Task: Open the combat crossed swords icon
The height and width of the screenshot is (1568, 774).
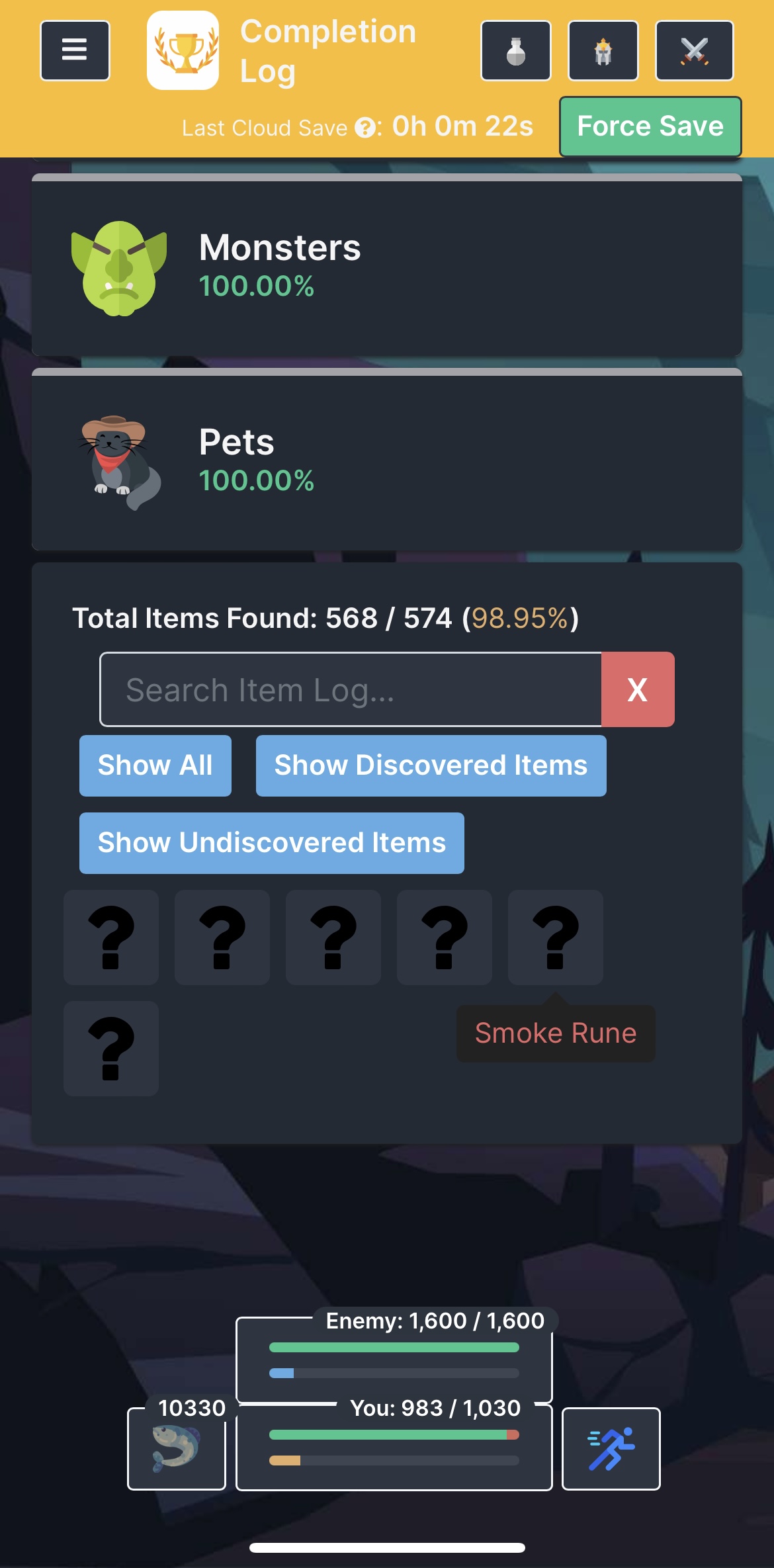Action: (x=695, y=51)
